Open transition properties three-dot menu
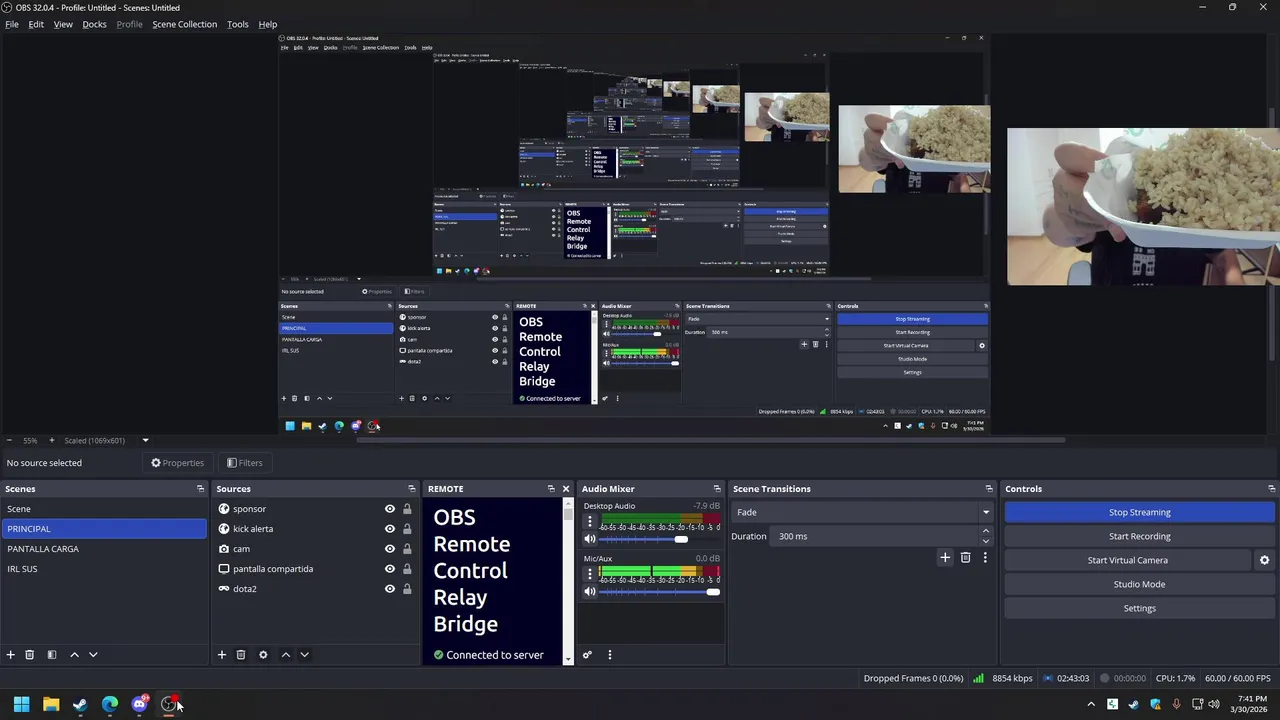Viewport: 1280px width, 720px height. (x=985, y=557)
